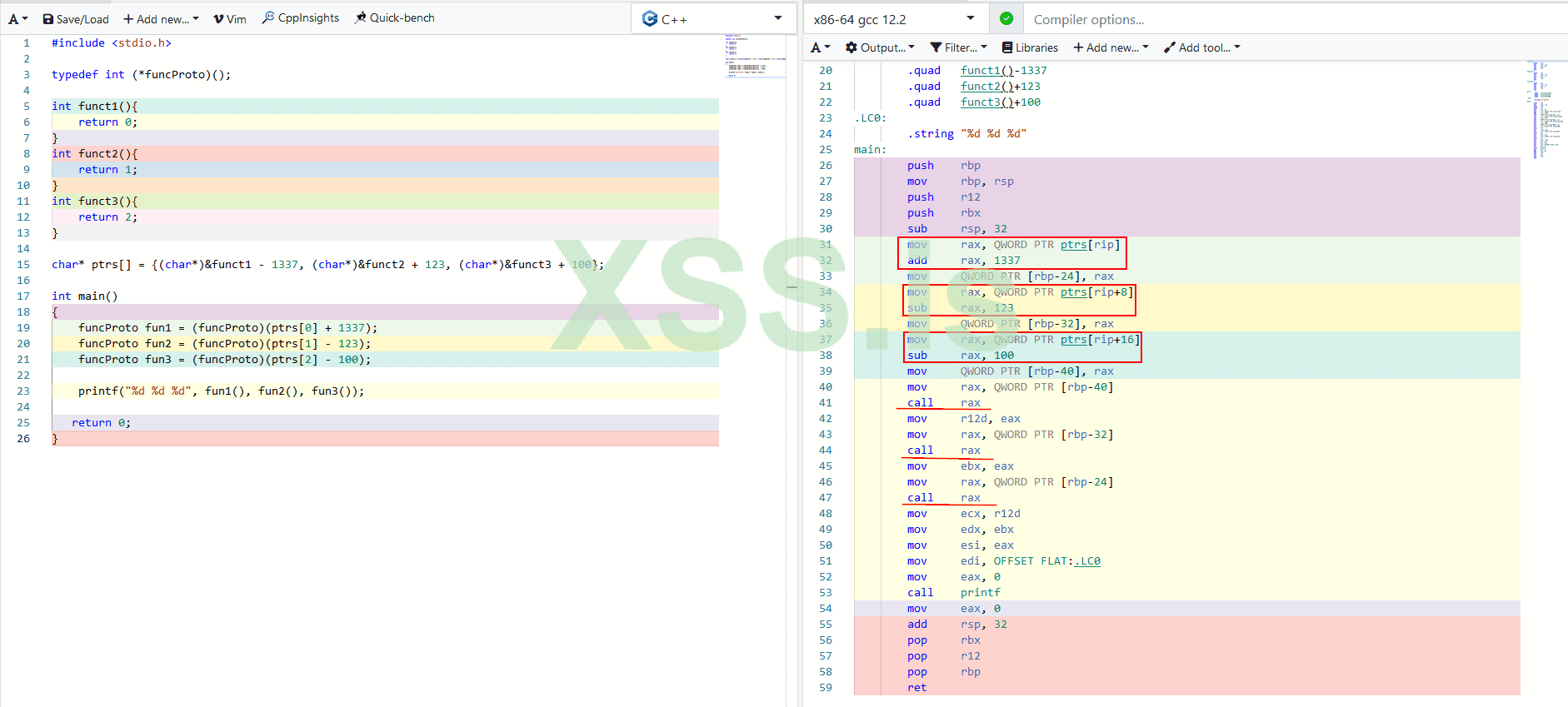This screenshot has width=1568, height=707.
Task: Expand the C++ language selector
Action: point(713,19)
